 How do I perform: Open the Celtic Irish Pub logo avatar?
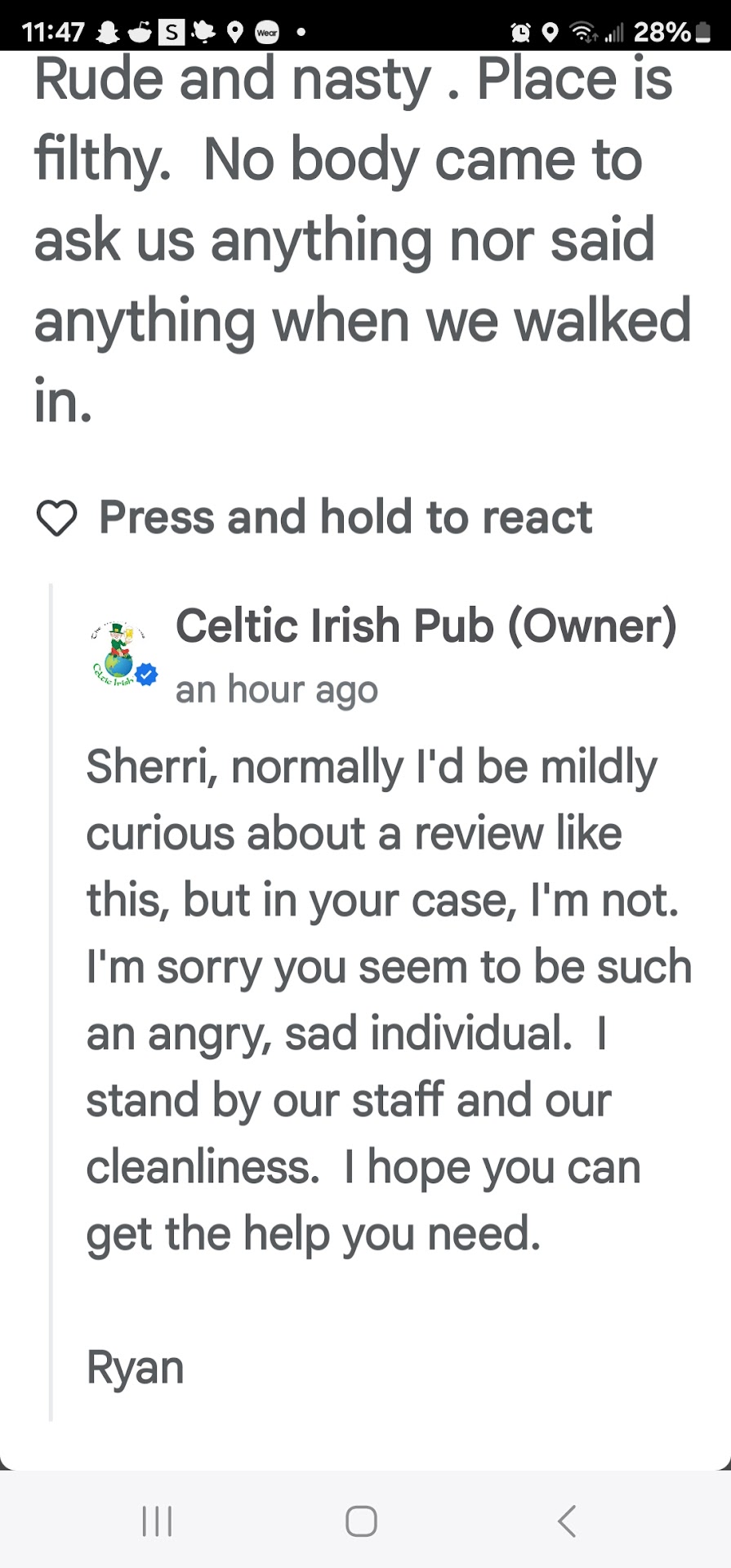[119, 653]
